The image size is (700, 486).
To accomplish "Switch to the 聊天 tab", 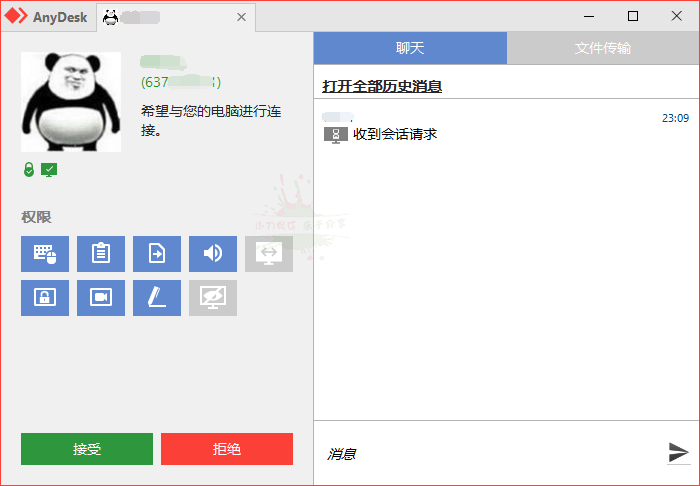I will tap(410, 48).
